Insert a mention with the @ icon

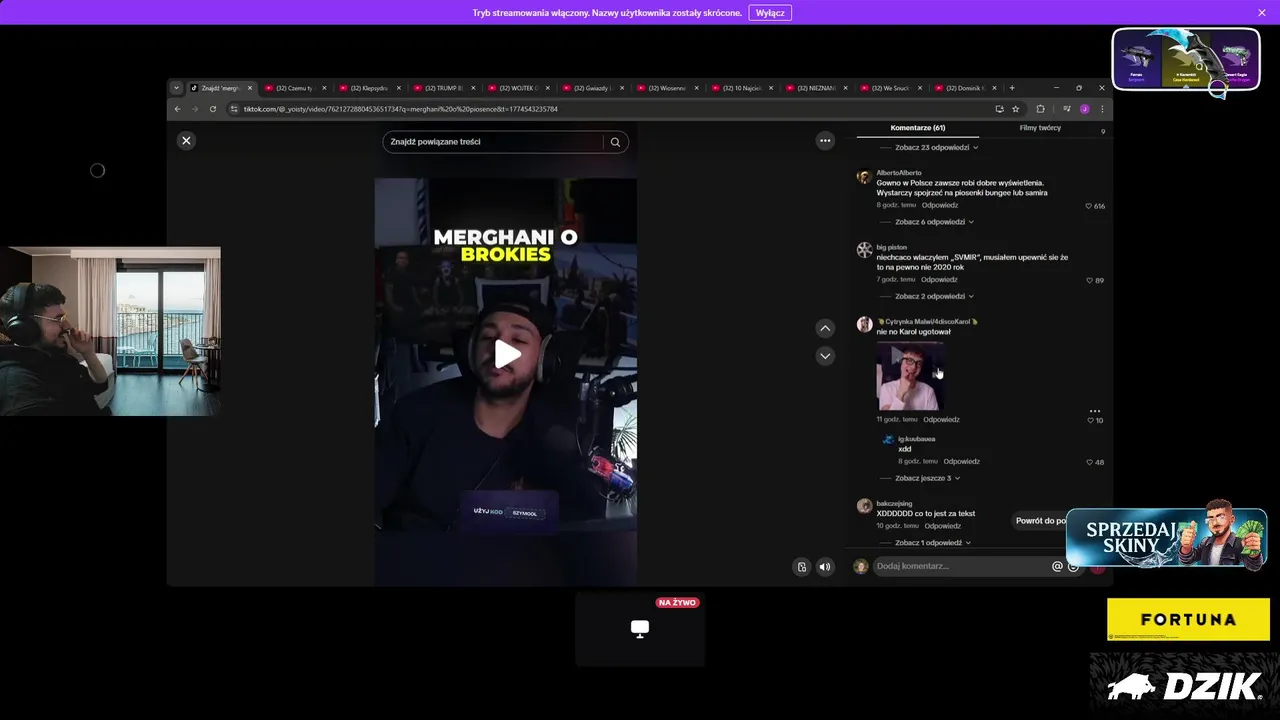[x=1057, y=566]
